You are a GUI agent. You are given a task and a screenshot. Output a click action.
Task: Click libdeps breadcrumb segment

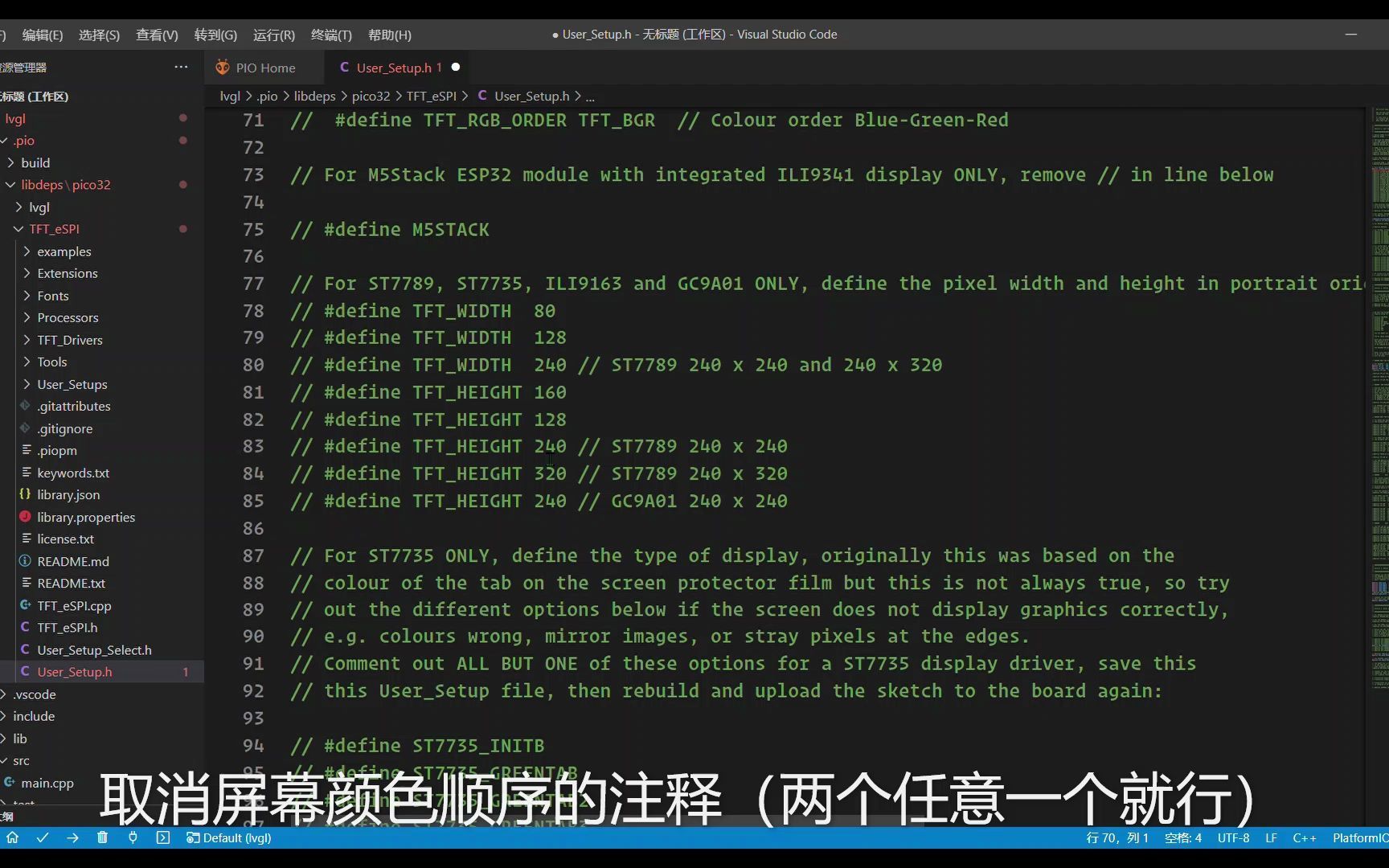point(314,96)
